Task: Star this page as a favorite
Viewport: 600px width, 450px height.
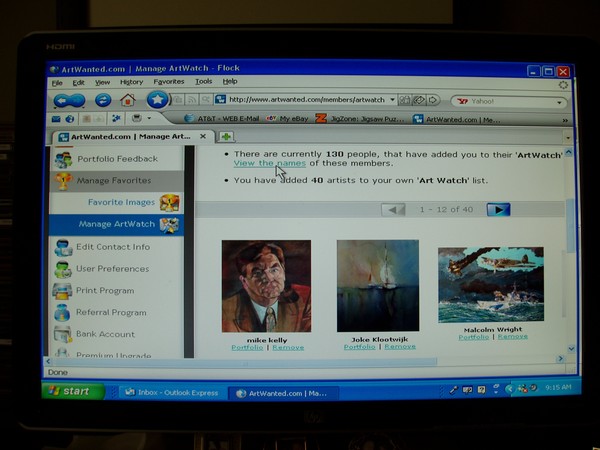Action: tap(157, 99)
